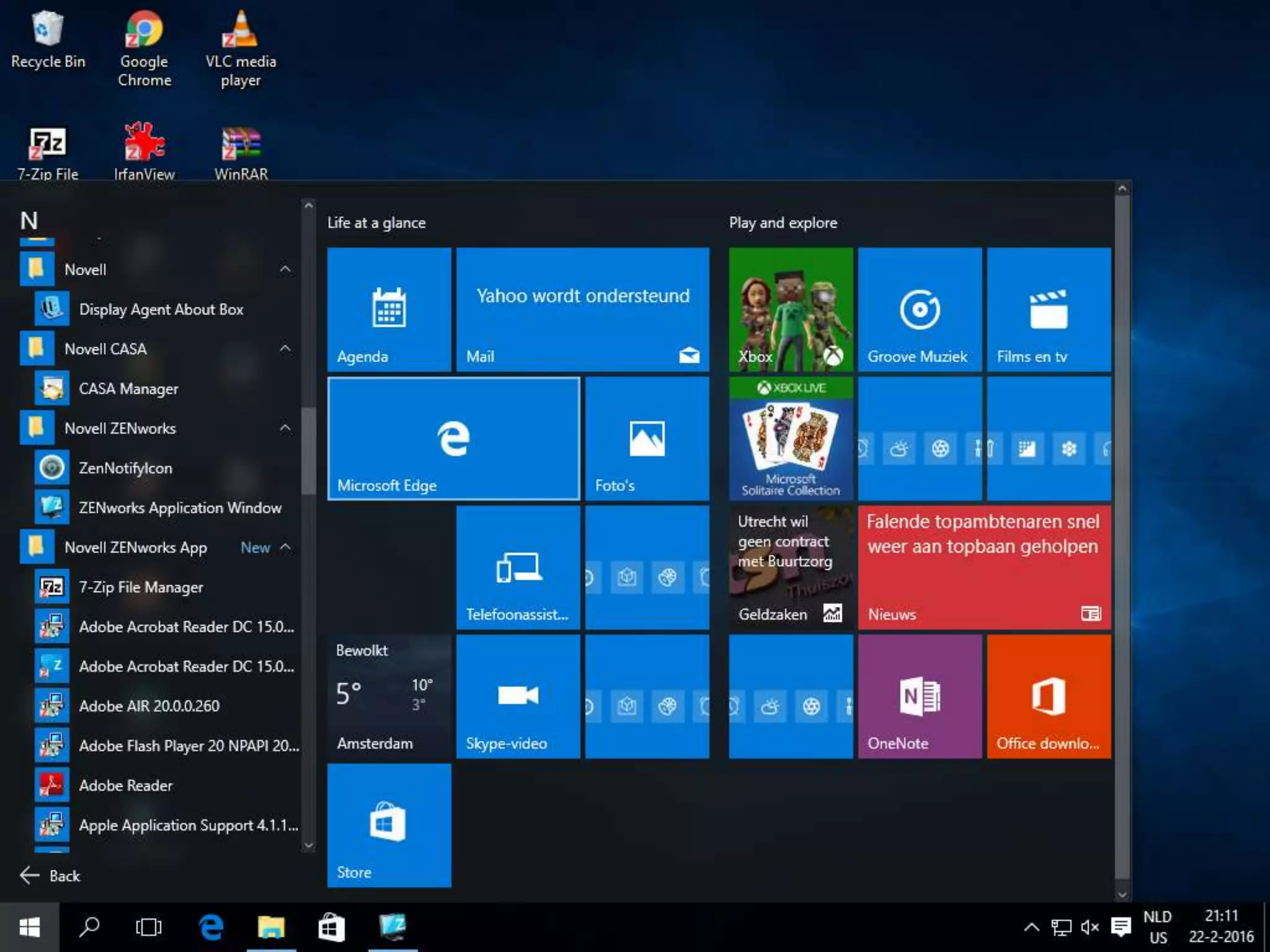Open the OneNote tile
1270x952 pixels.
tap(920, 696)
